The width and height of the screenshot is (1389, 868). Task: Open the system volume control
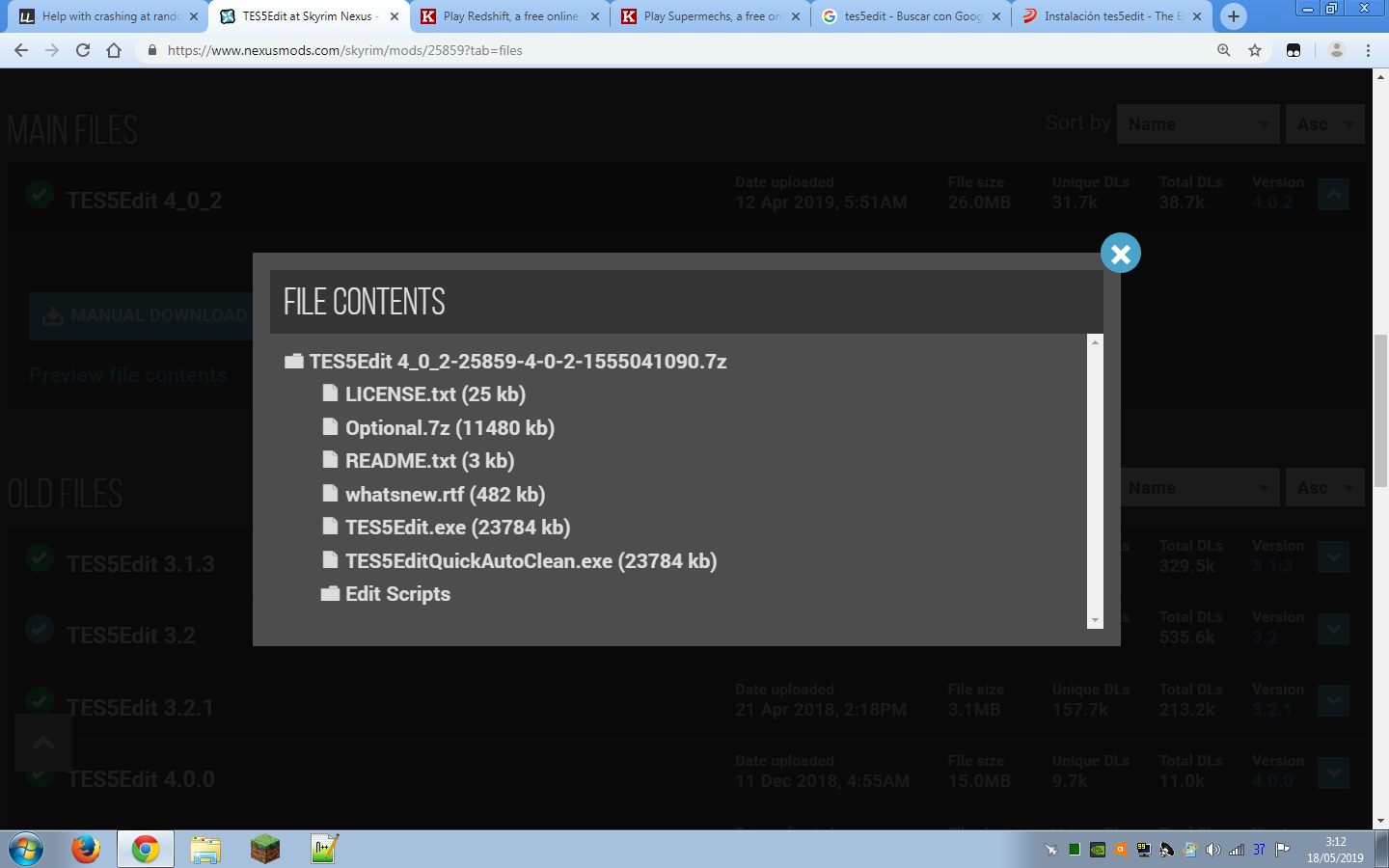tap(1212, 850)
